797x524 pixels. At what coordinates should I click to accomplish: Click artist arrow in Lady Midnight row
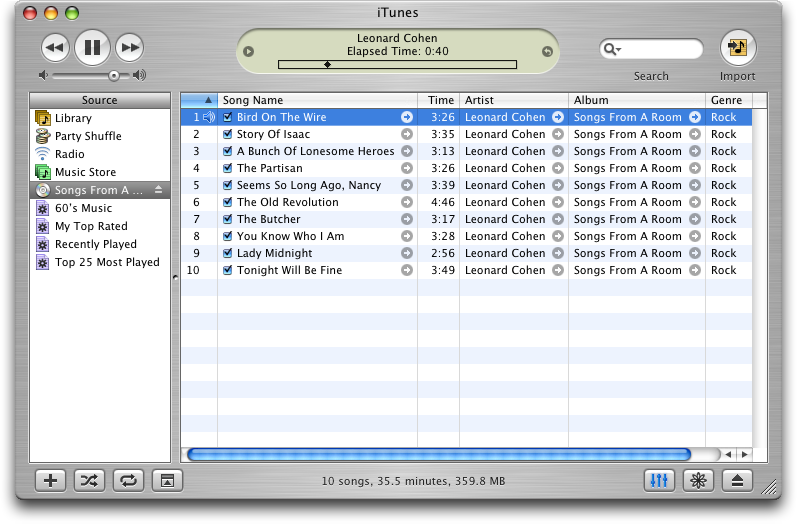coord(558,253)
